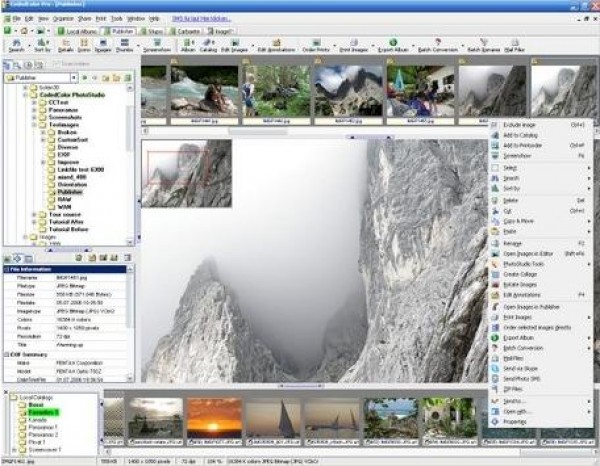The height and width of the screenshot is (466, 600).
Task: Expand the CCTest folder tree node
Action: pyautogui.click(x=35, y=101)
